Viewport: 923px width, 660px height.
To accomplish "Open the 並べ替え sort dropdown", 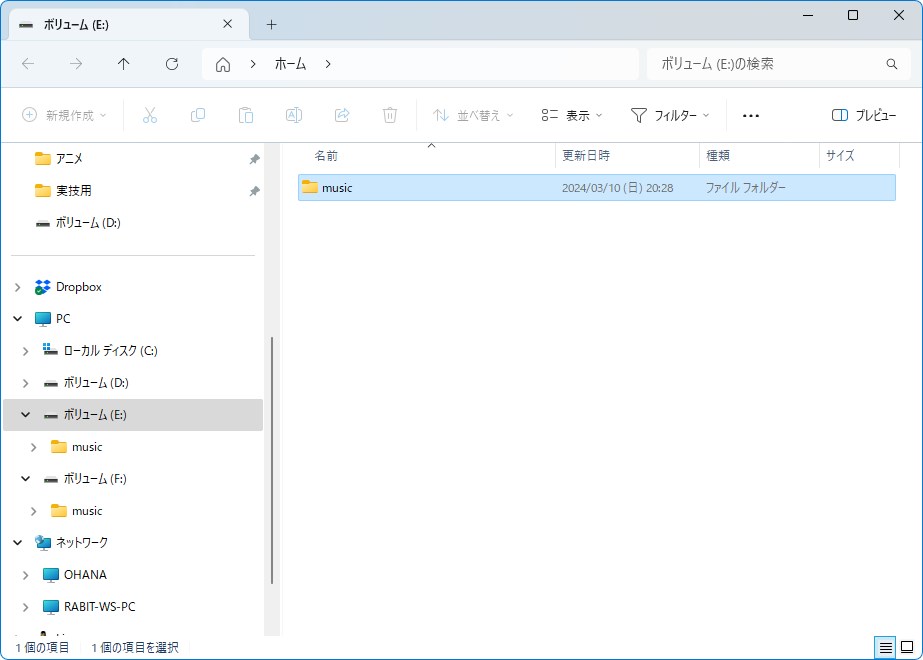I will (473, 115).
